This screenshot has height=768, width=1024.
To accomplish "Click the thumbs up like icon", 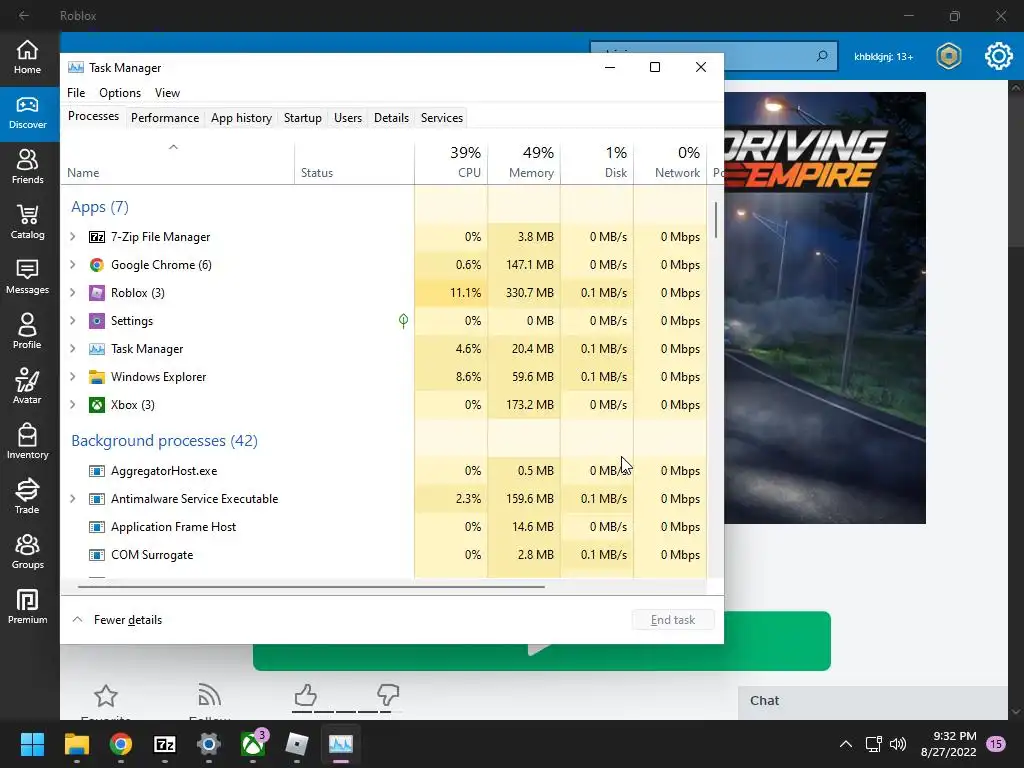I will click(305, 695).
